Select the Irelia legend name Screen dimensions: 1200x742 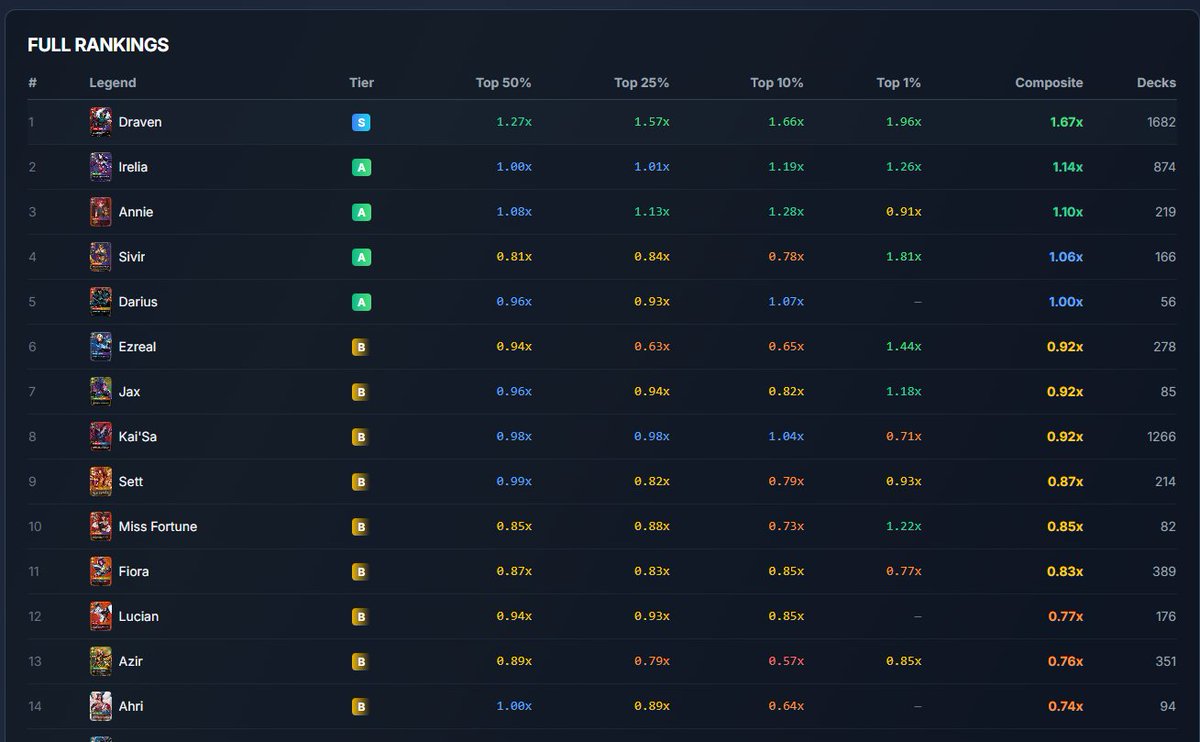coord(133,167)
